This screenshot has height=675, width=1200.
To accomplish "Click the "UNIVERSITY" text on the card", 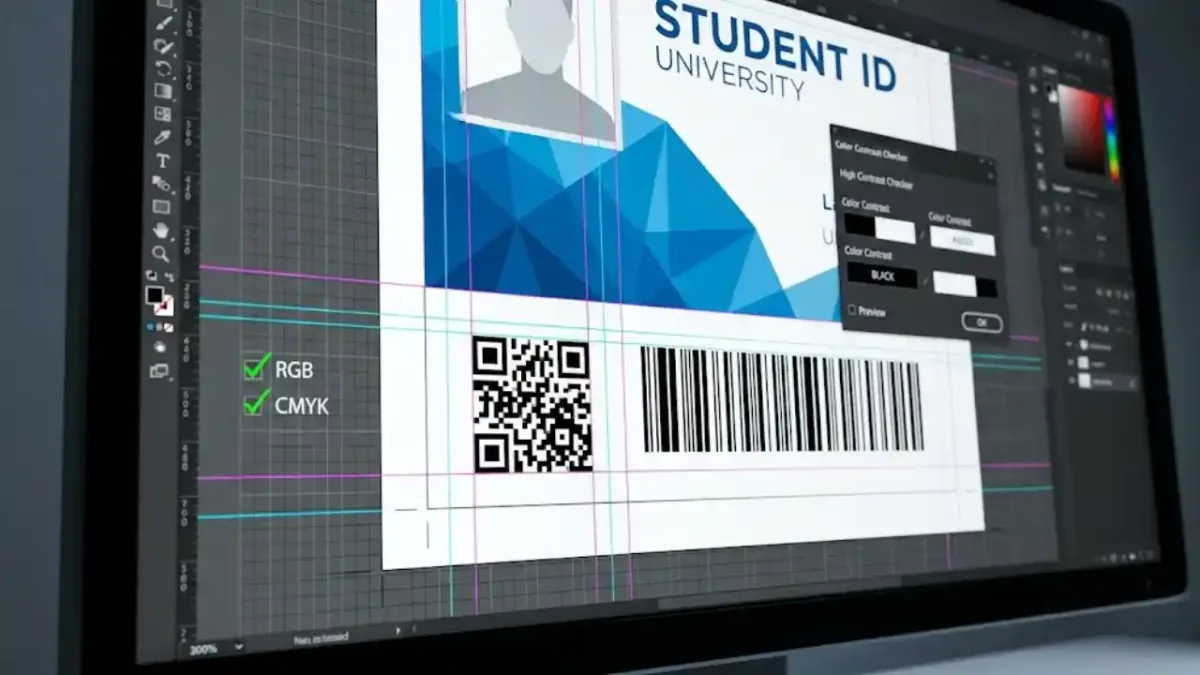I will click(x=730, y=73).
